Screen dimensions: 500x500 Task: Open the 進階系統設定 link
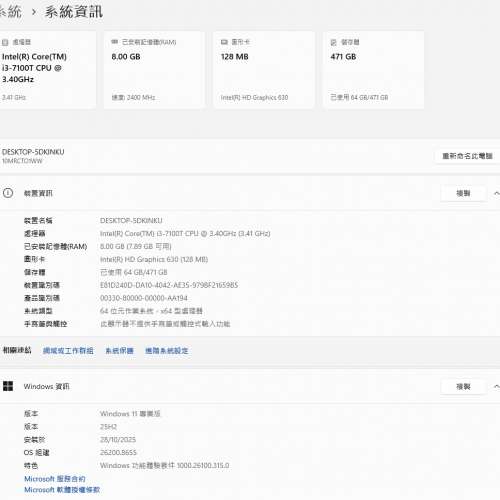tap(167, 351)
